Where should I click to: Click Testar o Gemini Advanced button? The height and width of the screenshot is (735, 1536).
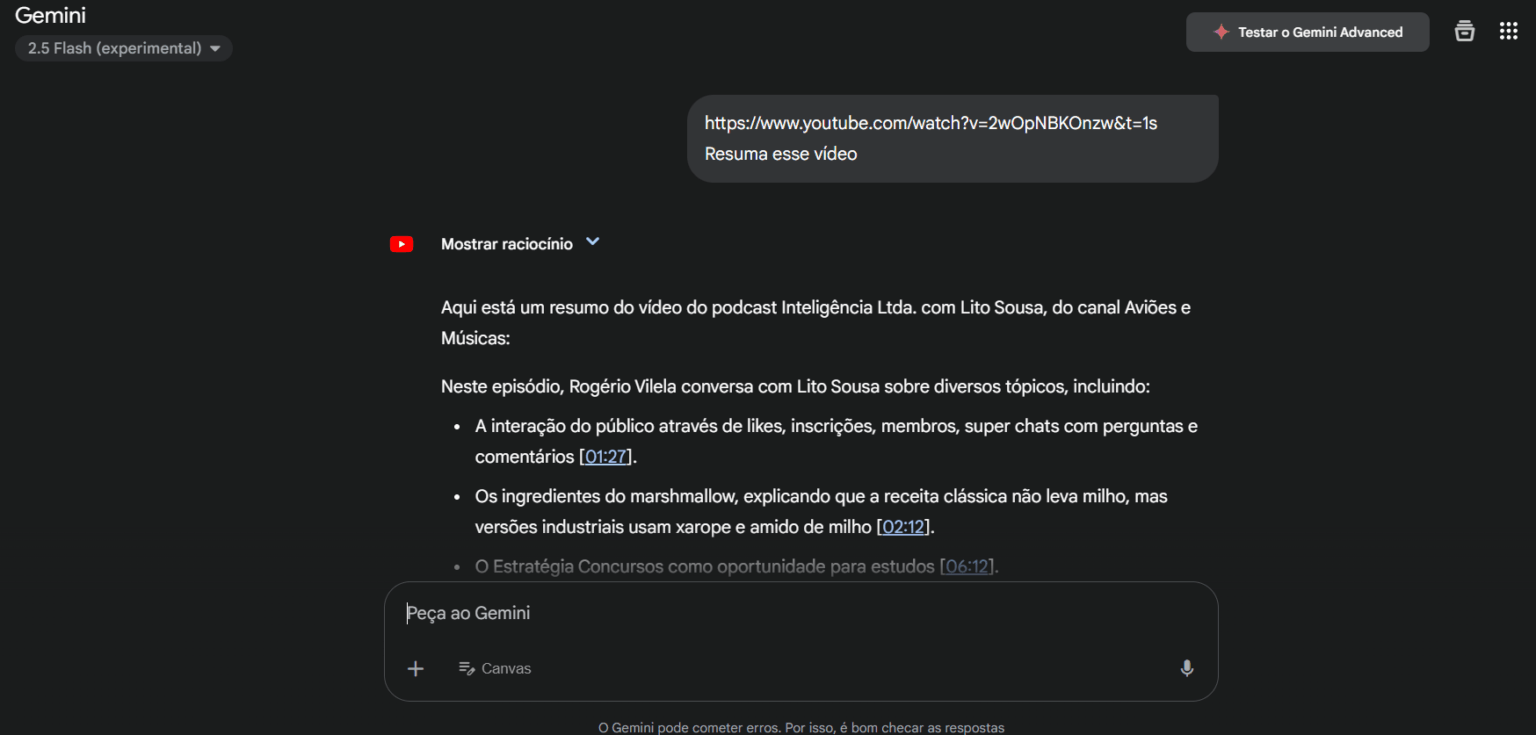1308,32
